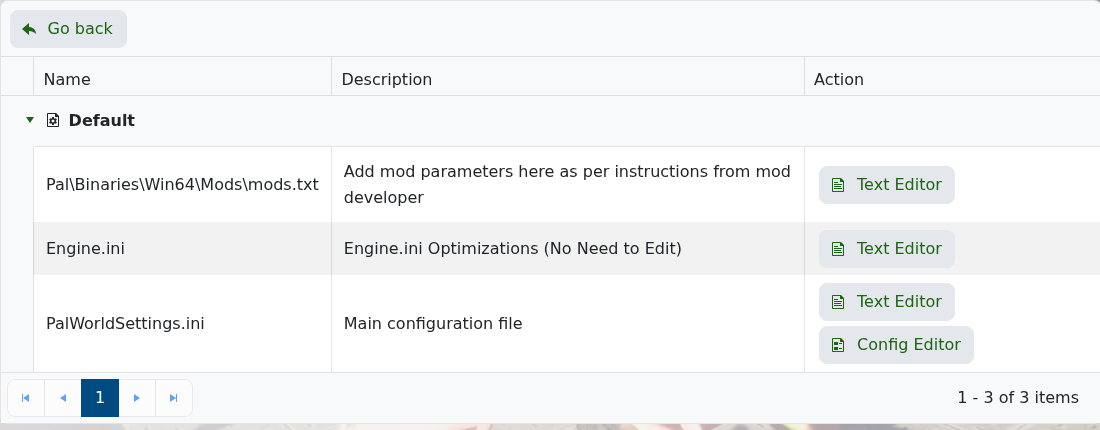Screen dimensions: 1100x430
Task: Open Config Editor for PalWorldSettings.ini
Action: coord(896,344)
